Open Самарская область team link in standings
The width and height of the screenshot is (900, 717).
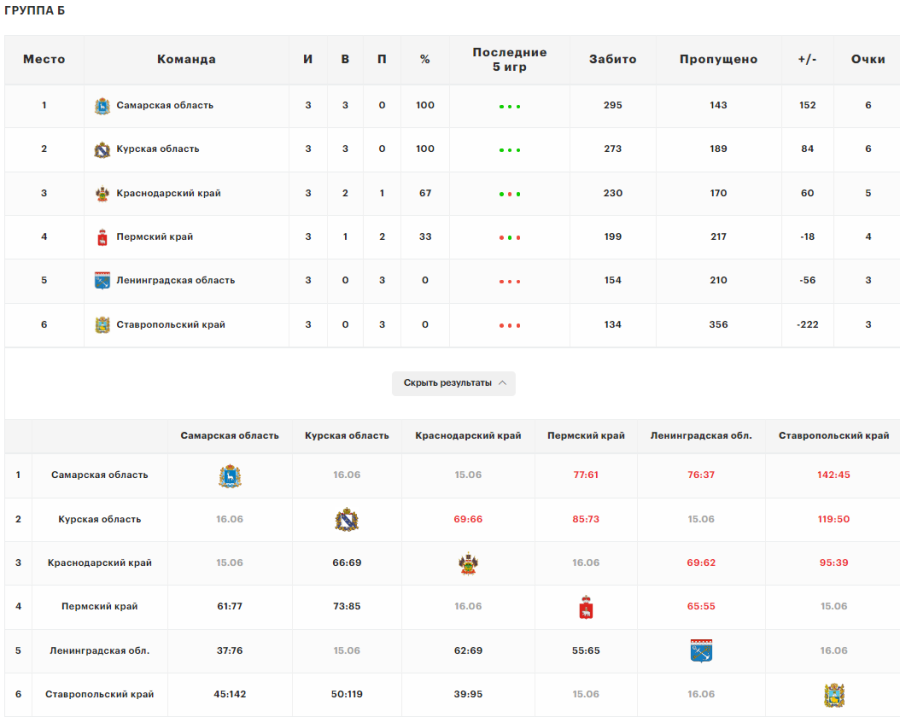(x=164, y=105)
